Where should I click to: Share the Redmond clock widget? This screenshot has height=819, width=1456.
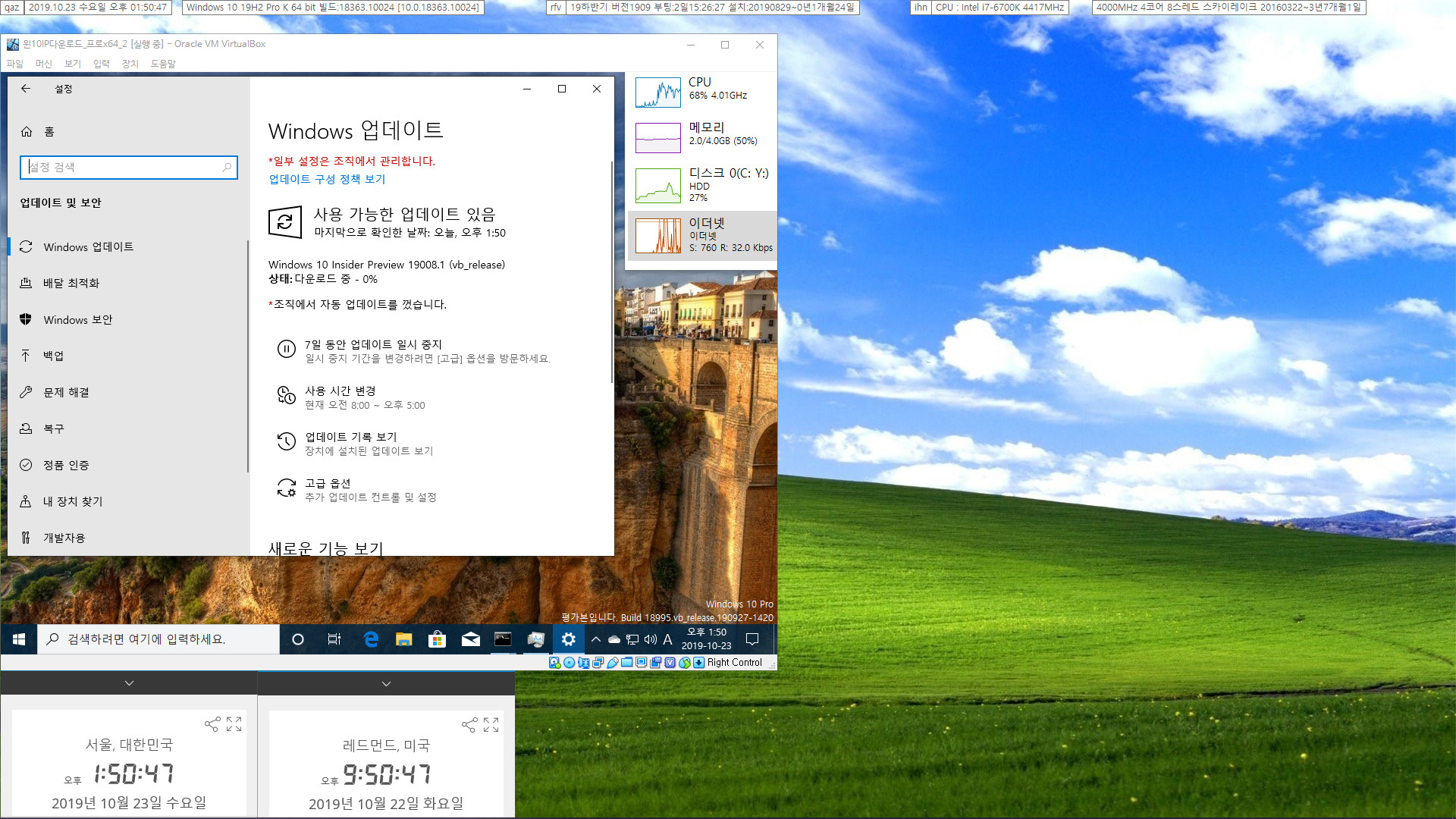coord(469,725)
